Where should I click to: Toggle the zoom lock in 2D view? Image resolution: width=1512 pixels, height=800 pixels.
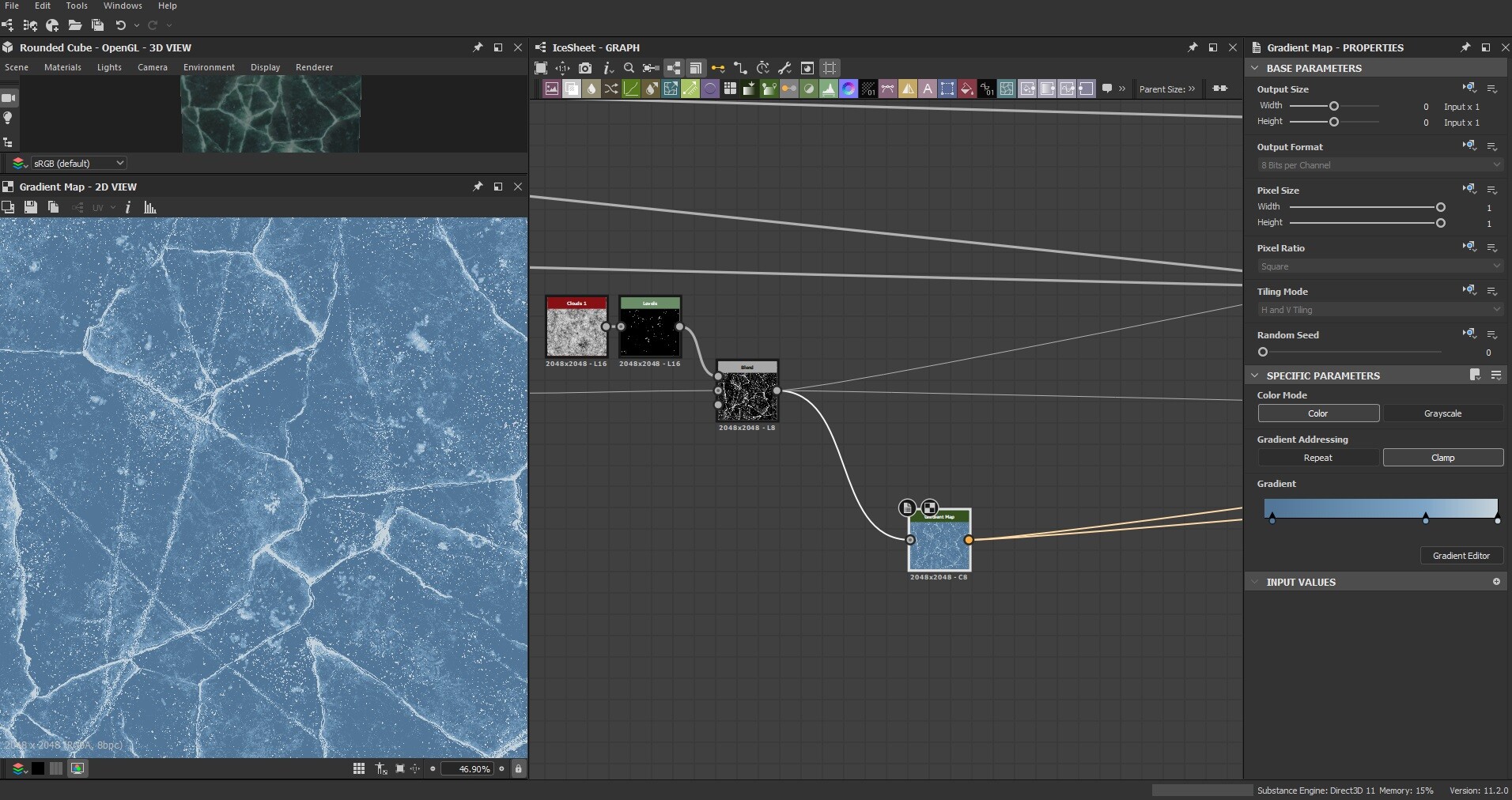coord(519,768)
